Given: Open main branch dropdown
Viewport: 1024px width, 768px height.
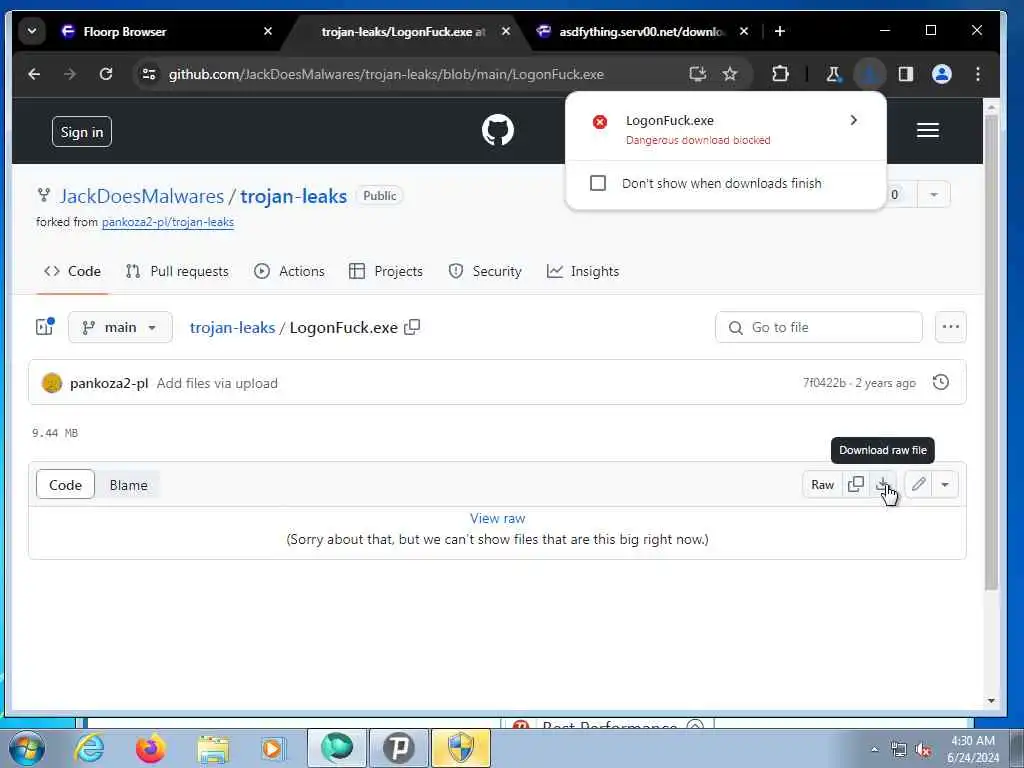Looking at the screenshot, I should (120, 327).
